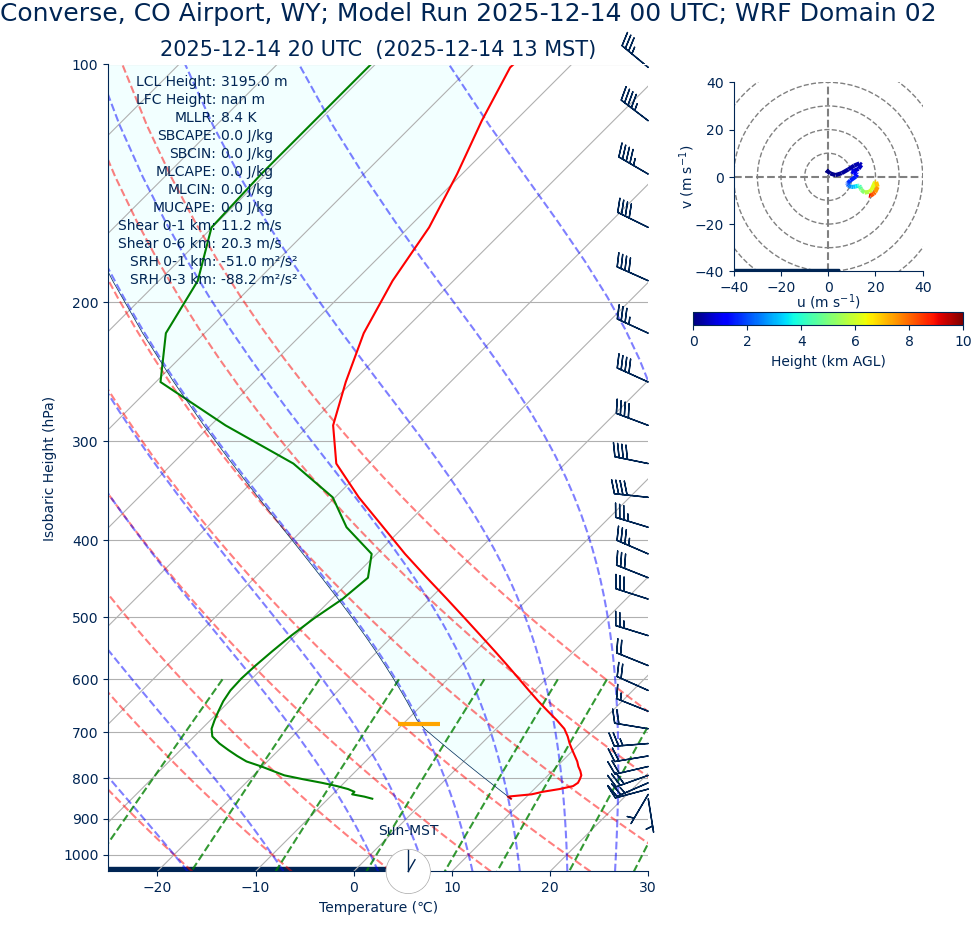Screen dimensions: 972x936
Task: Click the orange LCL marker line
Action: [418, 723]
